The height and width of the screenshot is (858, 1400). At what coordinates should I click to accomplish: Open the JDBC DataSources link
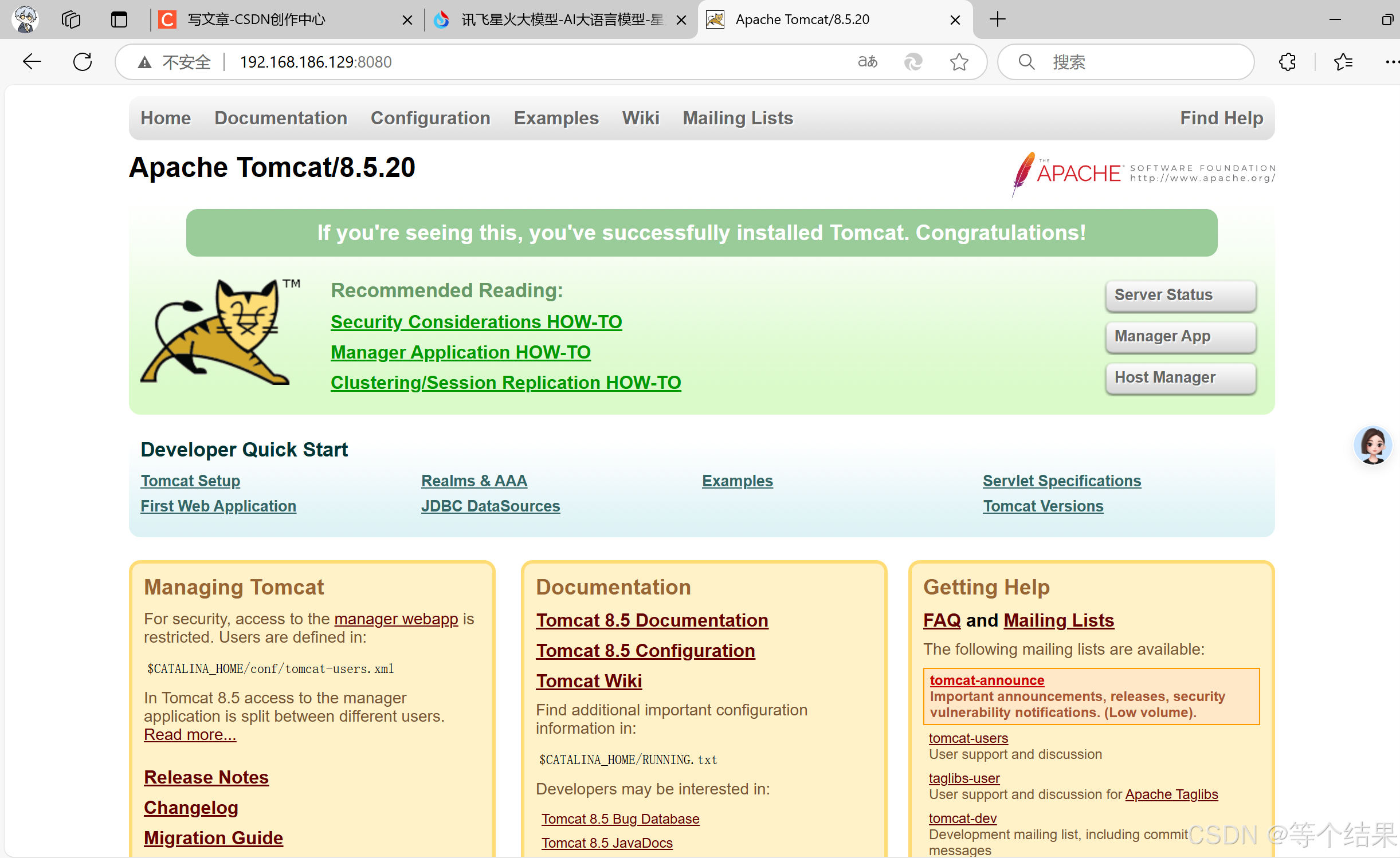(x=491, y=506)
